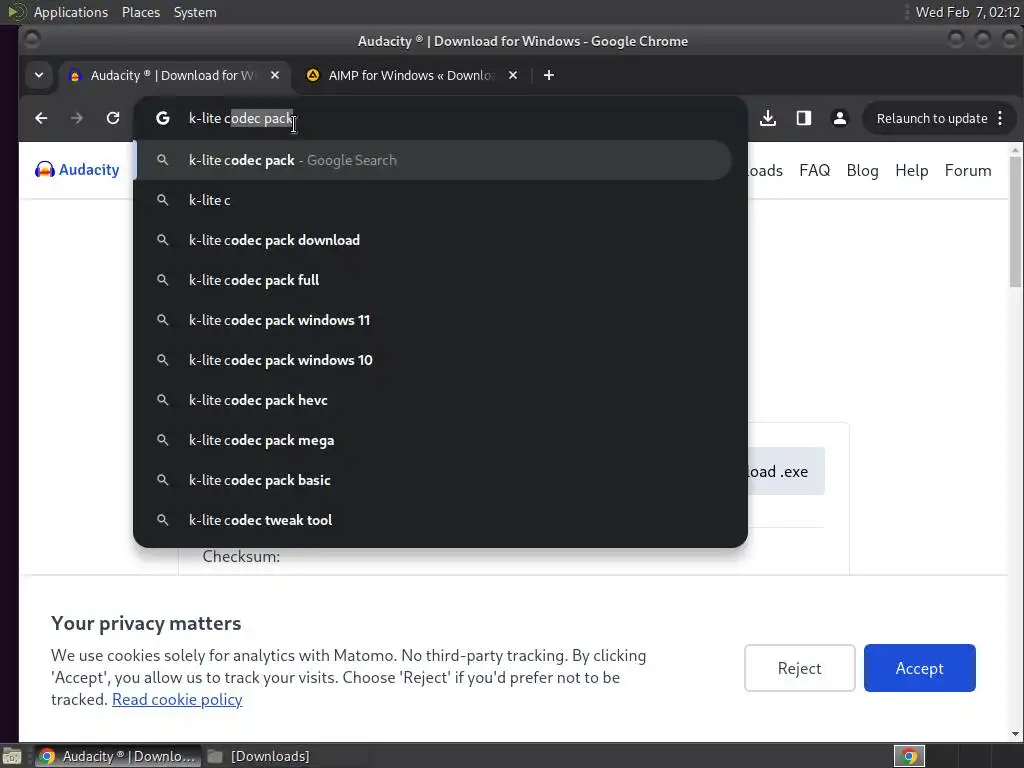Open the FAQ page link
This screenshot has width=1024, height=768.
point(814,170)
